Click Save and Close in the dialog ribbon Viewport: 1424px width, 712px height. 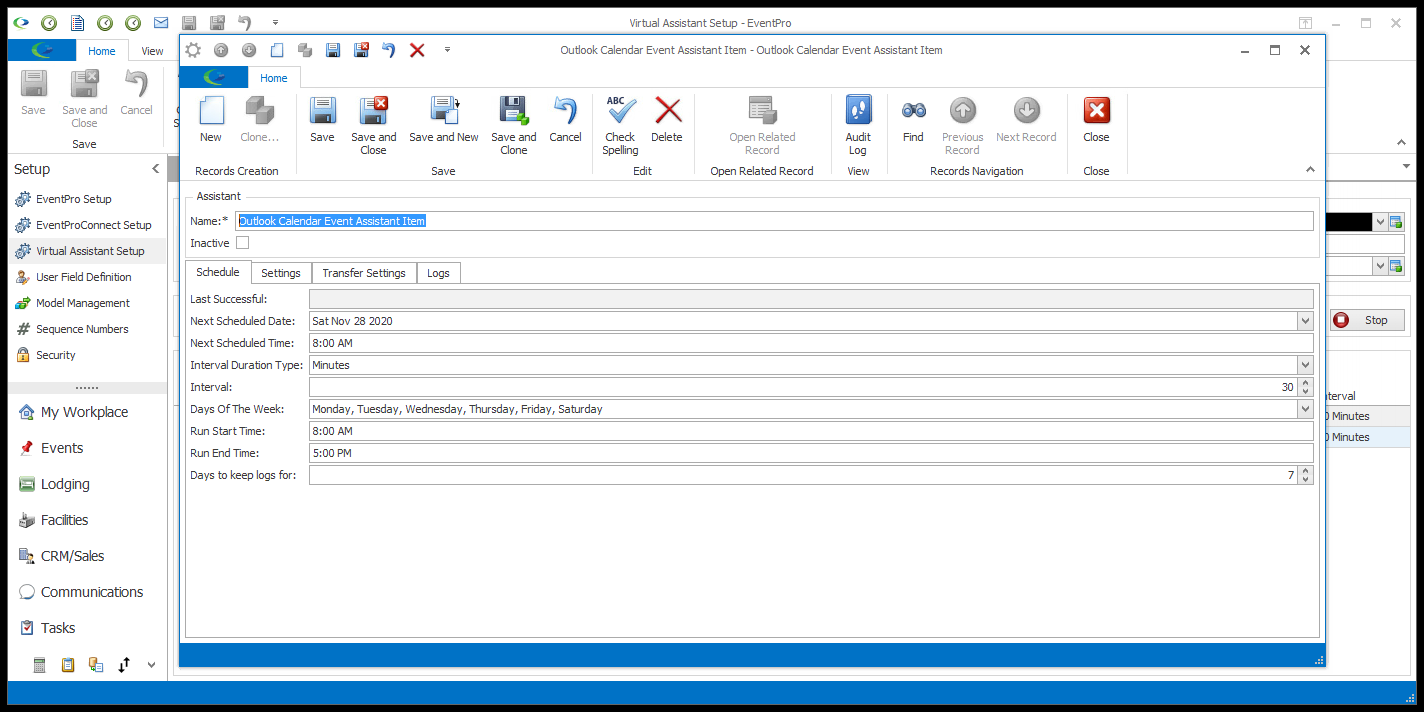tap(373, 125)
